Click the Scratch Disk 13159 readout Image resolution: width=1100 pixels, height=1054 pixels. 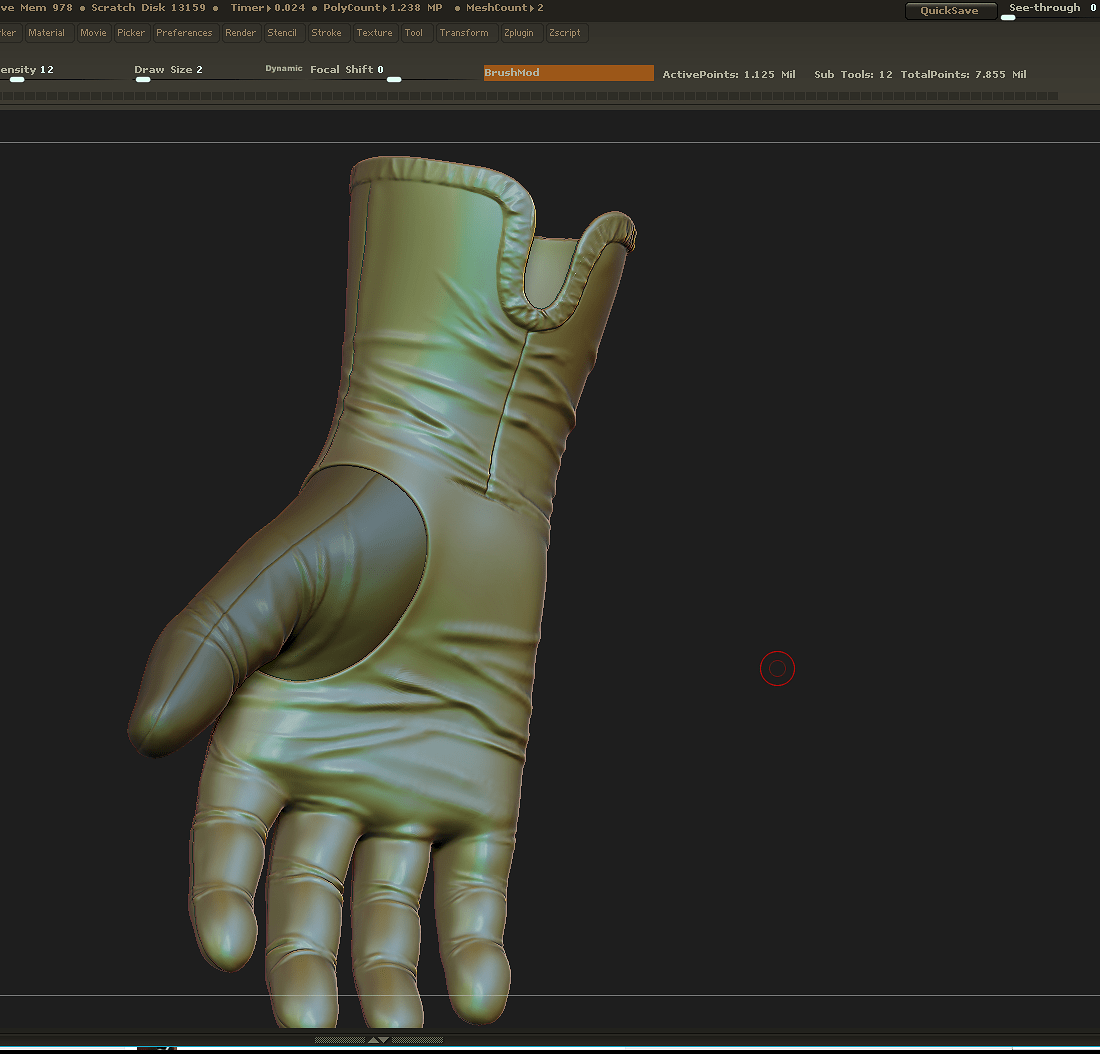point(149,8)
